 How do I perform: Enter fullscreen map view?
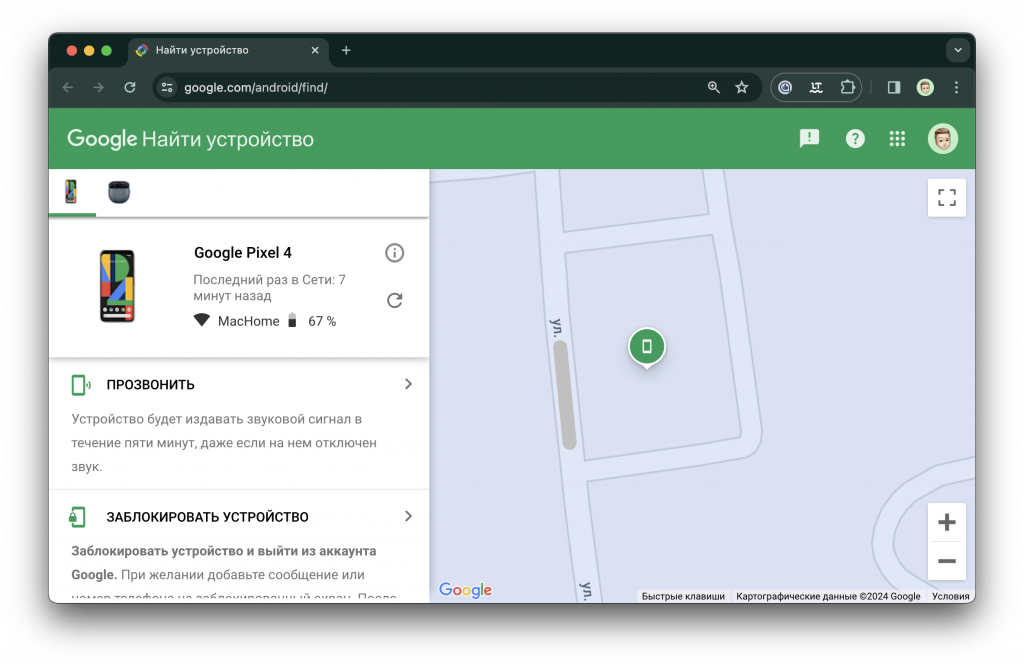tap(946, 197)
